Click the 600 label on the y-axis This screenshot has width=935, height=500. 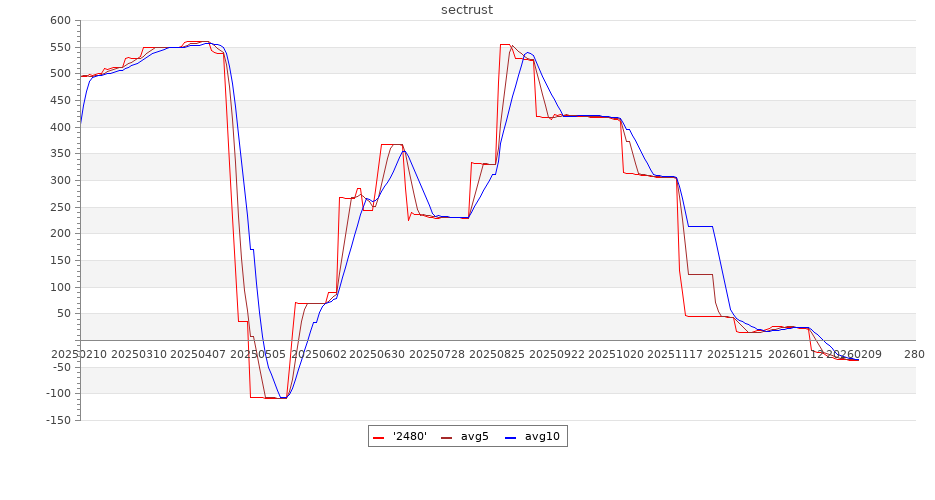tap(60, 21)
